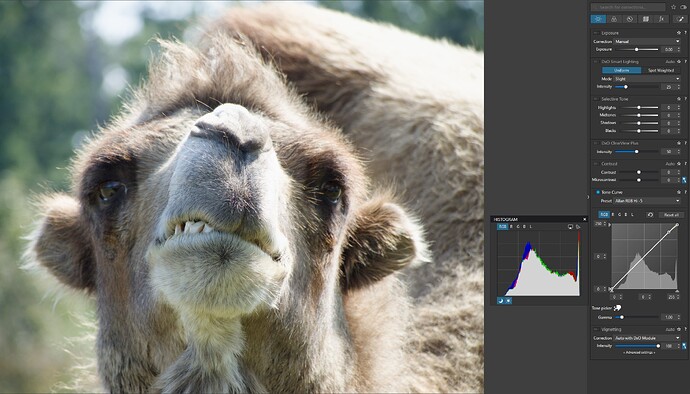Image resolution: width=690 pixels, height=394 pixels.
Task: Toggle the DxO Smart Lighting on/off switch
Action: [595, 62]
